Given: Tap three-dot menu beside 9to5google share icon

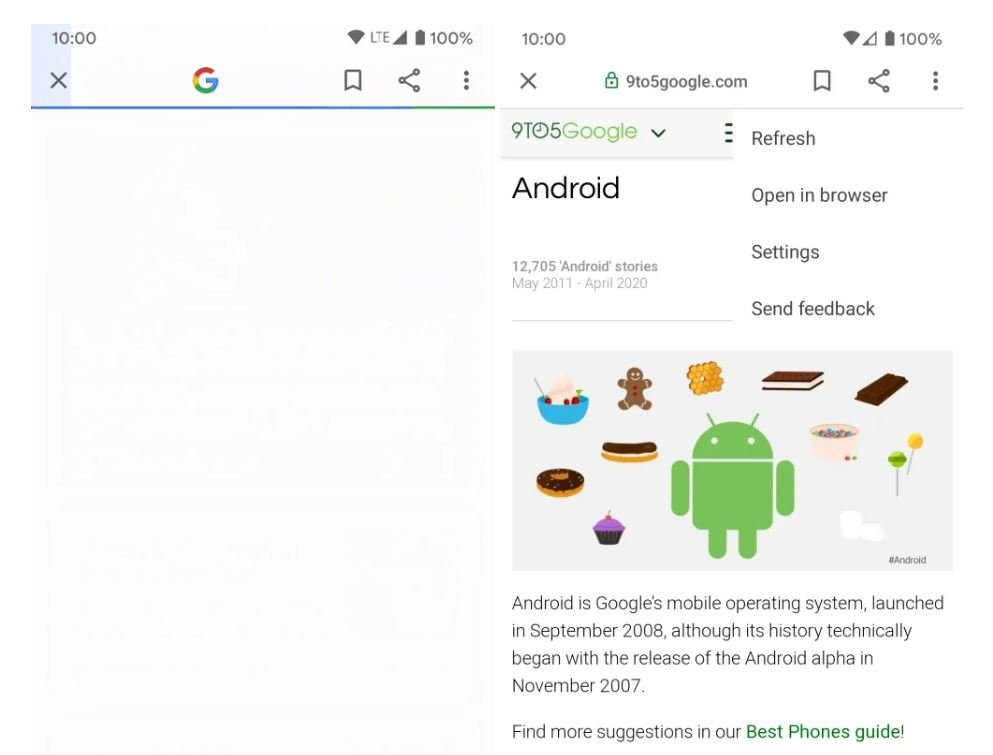Looking at the screenshot, I should [935, 81].
